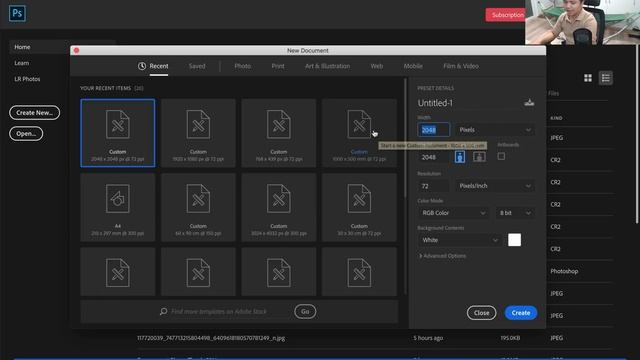Switch to the Saved tab

[x=197, y=66]
